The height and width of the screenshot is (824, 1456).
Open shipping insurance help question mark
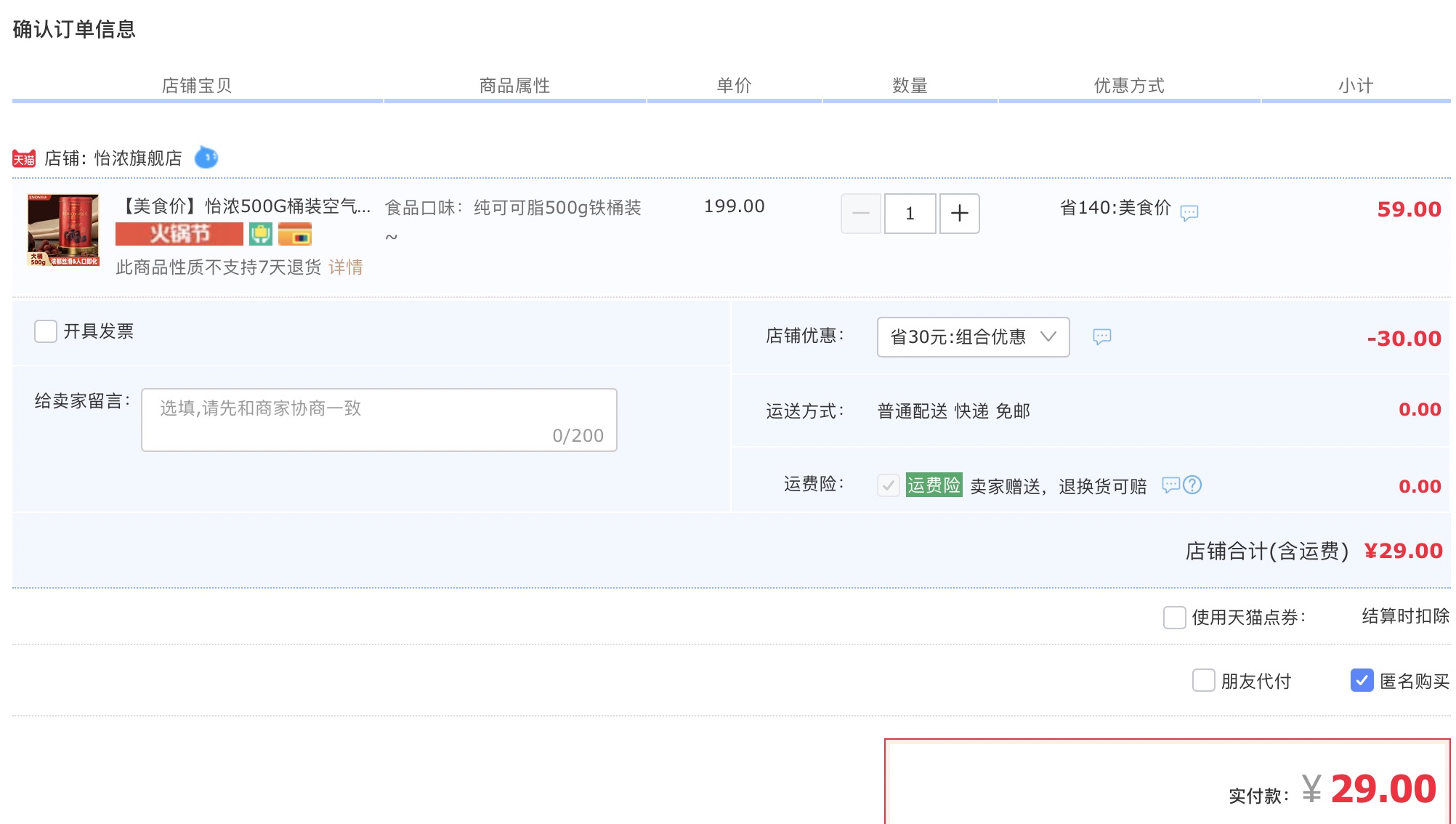[x=1192, y=485]
